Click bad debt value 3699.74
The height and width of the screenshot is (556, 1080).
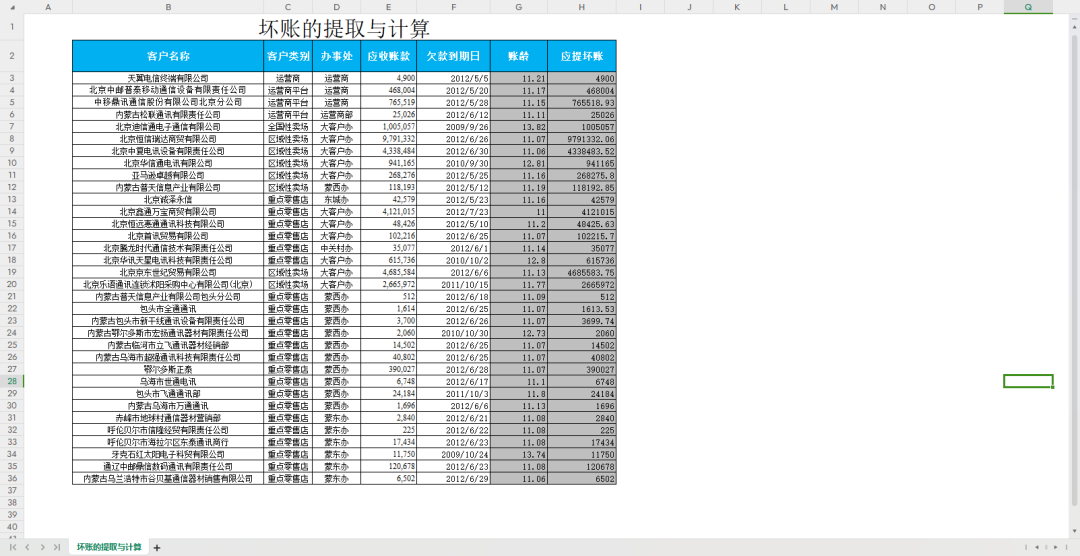click(582, 320)
